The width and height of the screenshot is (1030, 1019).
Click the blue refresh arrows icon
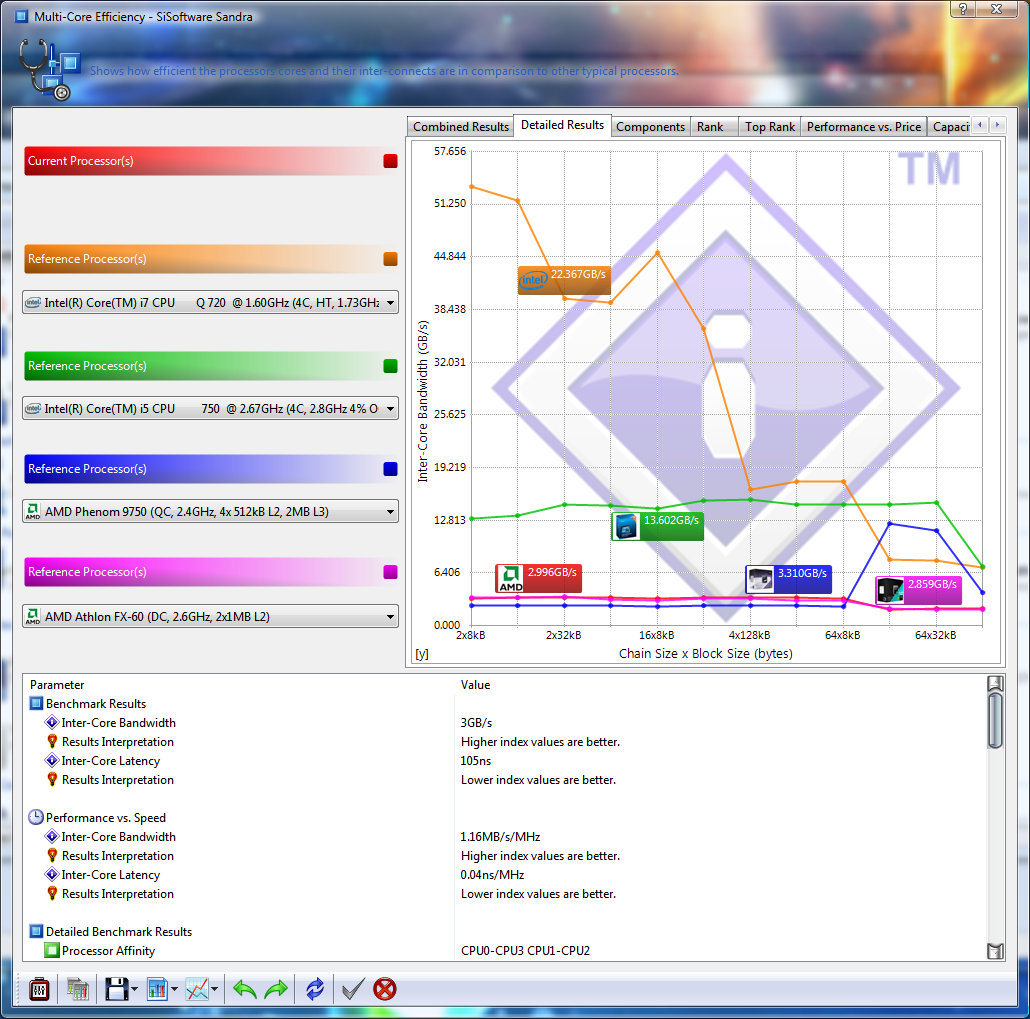point(315,989)
